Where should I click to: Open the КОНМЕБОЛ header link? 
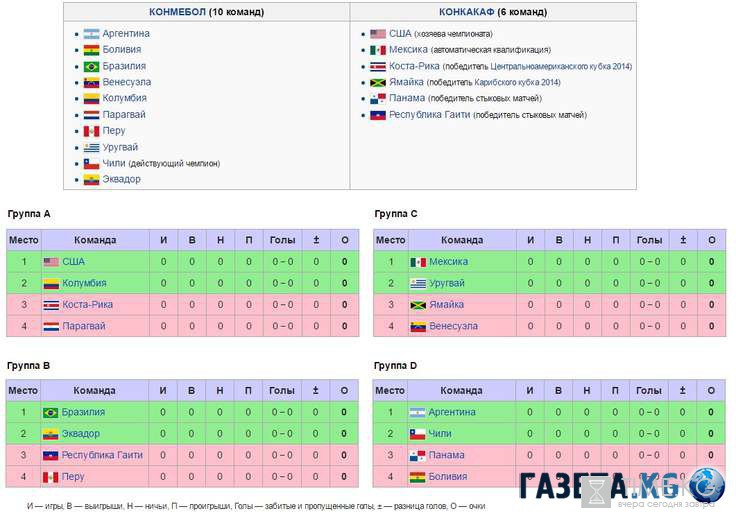(x=177, y=12)
